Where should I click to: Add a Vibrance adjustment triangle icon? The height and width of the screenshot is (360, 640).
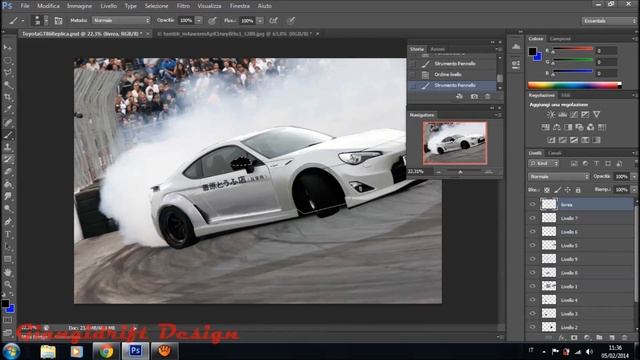click(x=596, y=115)
